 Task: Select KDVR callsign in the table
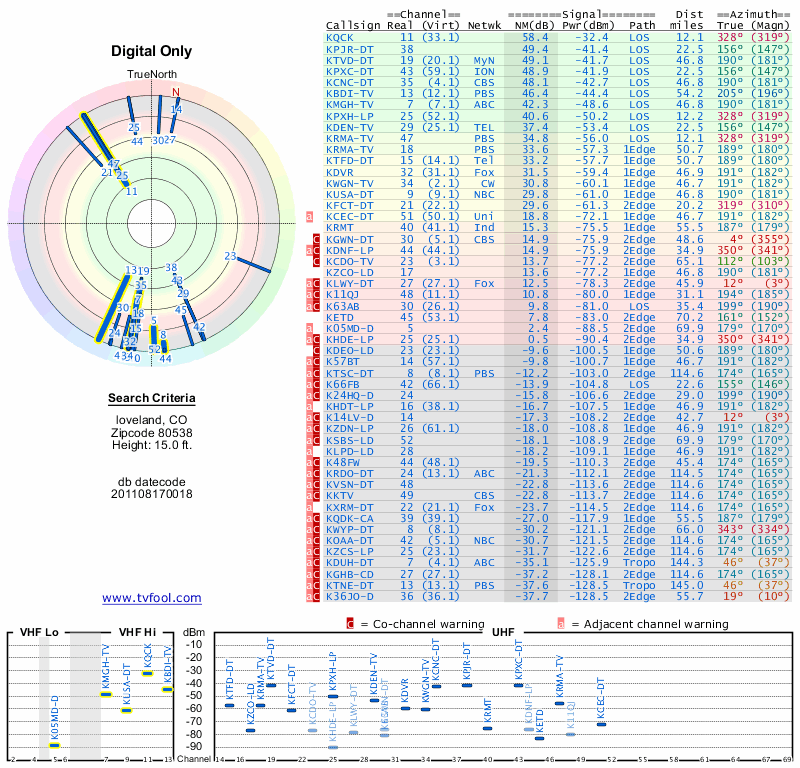click(340, 172)
